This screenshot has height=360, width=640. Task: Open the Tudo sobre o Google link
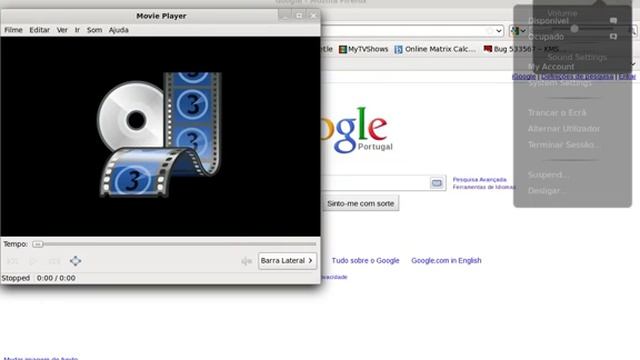click(x=365, y=260)
